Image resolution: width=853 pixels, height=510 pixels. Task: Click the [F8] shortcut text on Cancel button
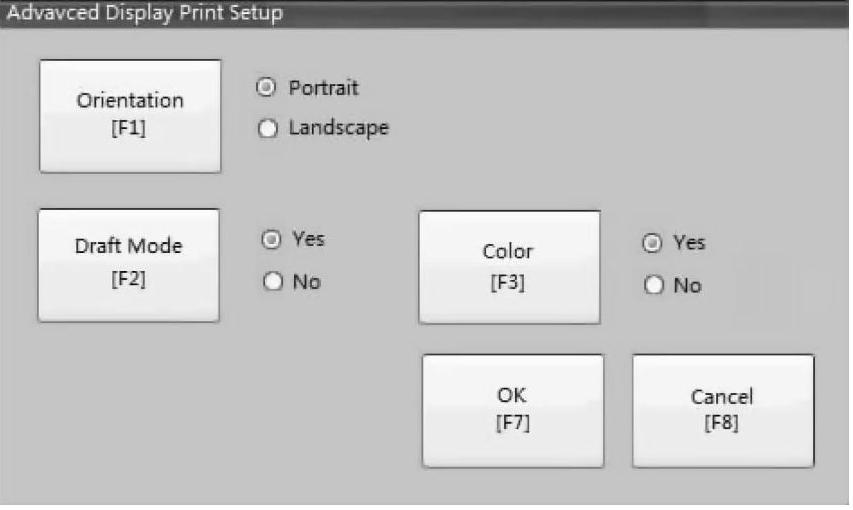click(722, 422)
